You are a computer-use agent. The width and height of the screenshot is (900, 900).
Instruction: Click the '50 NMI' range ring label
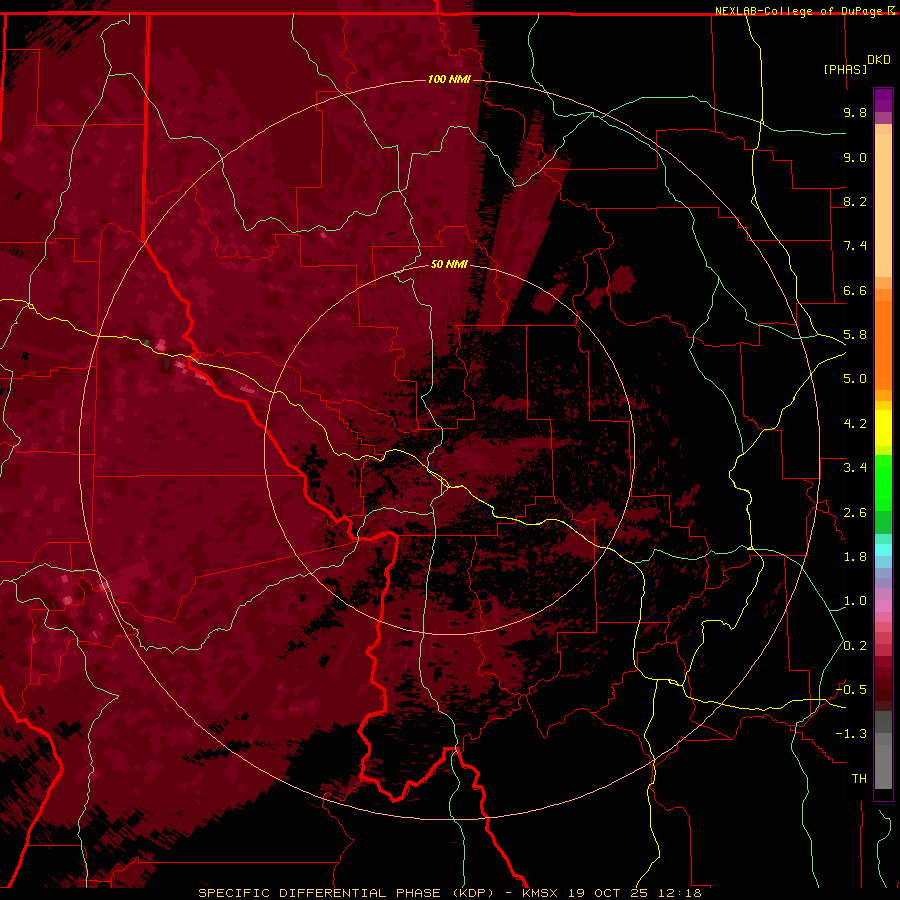[449, 264]
